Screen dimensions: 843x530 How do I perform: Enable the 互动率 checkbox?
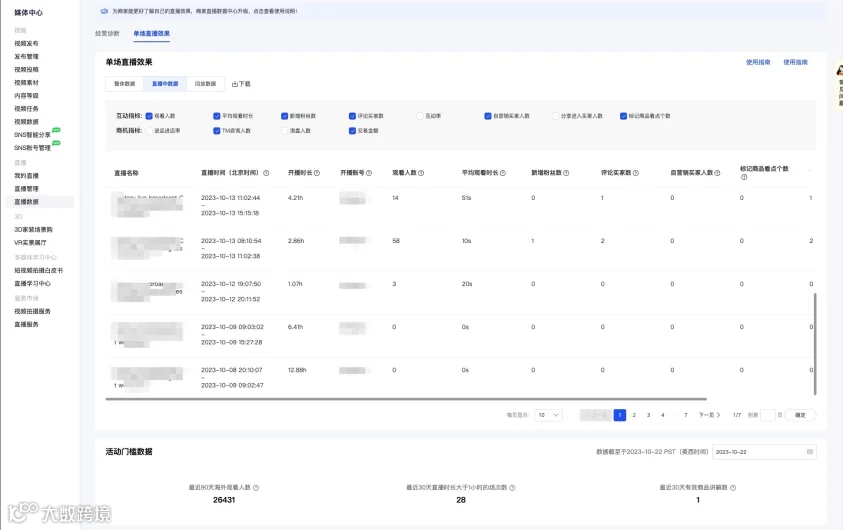(420, 116)
